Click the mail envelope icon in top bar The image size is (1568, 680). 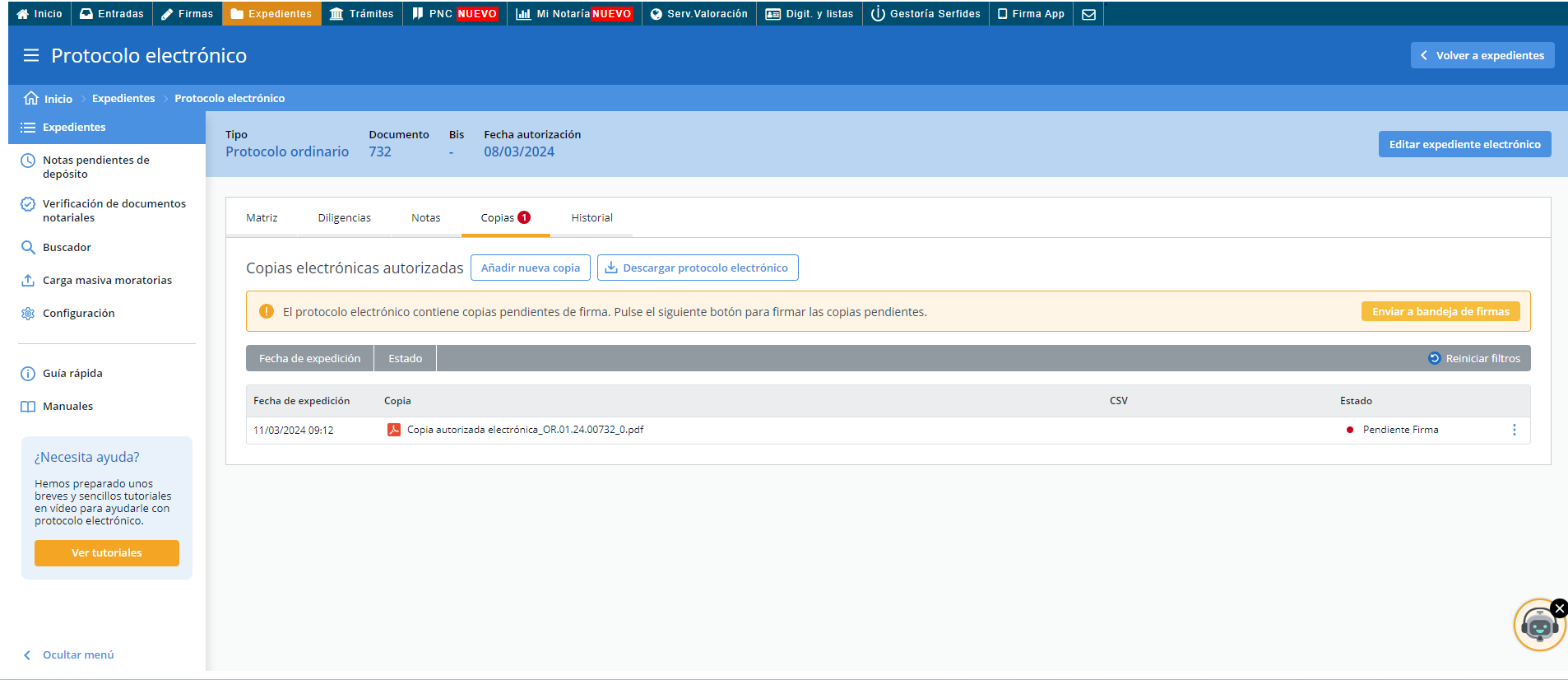coord(1088,14)
